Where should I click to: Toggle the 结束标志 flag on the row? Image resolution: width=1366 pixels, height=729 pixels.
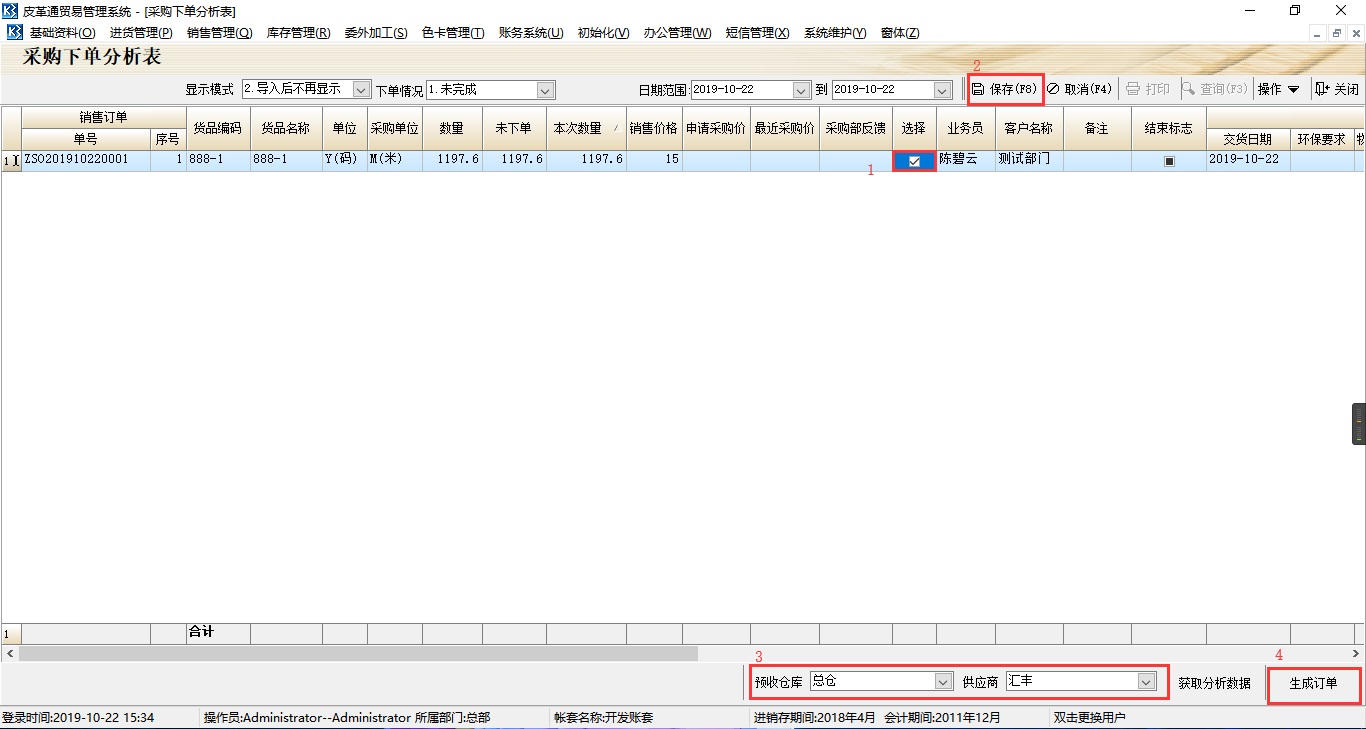[1168, 159]
